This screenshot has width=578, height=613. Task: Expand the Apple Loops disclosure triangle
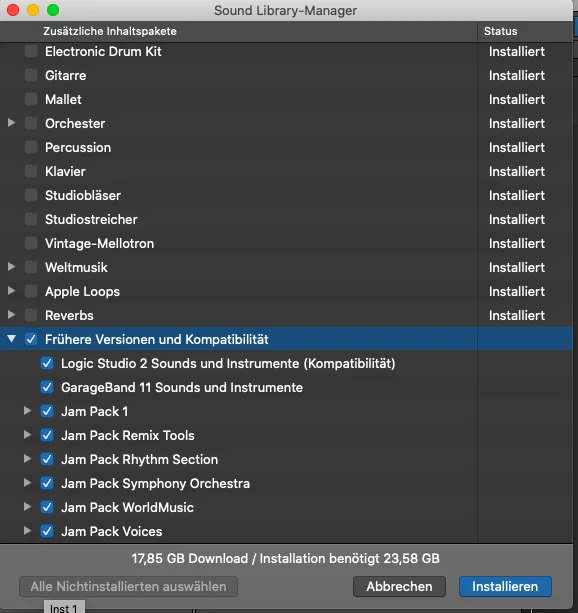(x=11, y=291)
